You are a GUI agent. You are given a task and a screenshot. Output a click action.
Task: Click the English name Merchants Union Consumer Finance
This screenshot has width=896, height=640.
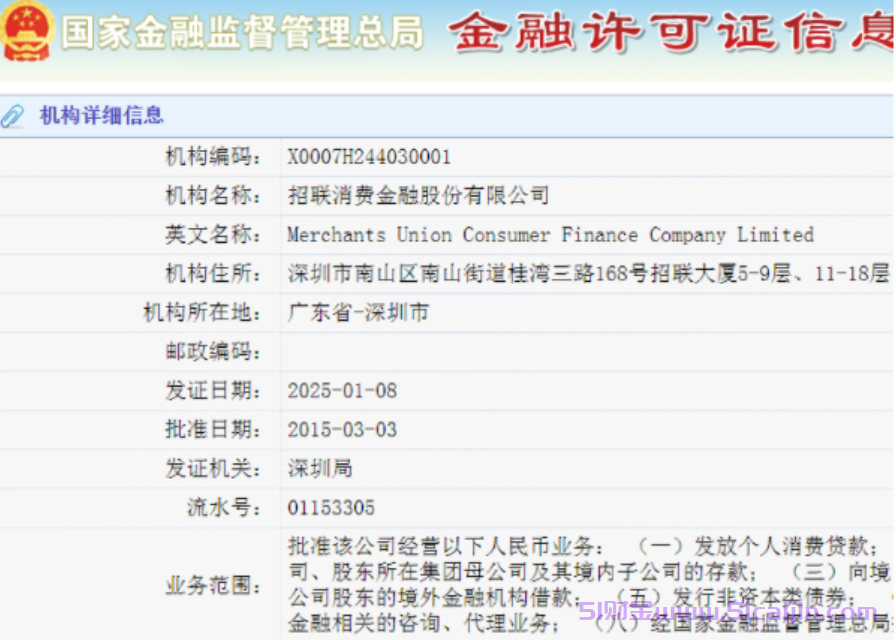click(x=550, y=235)
